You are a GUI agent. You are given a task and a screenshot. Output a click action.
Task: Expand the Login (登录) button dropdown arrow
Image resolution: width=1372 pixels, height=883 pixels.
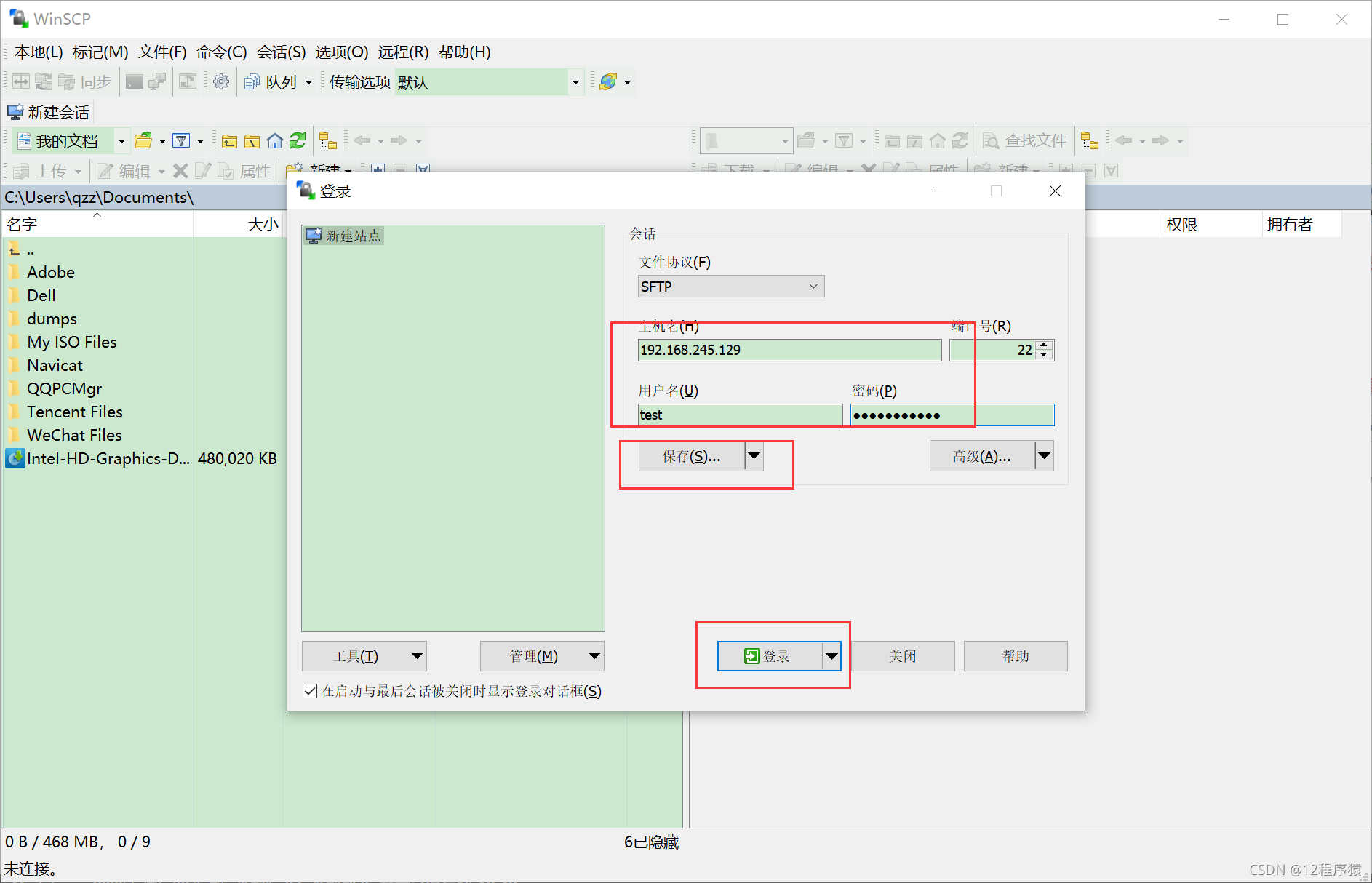tap(831, 656)
